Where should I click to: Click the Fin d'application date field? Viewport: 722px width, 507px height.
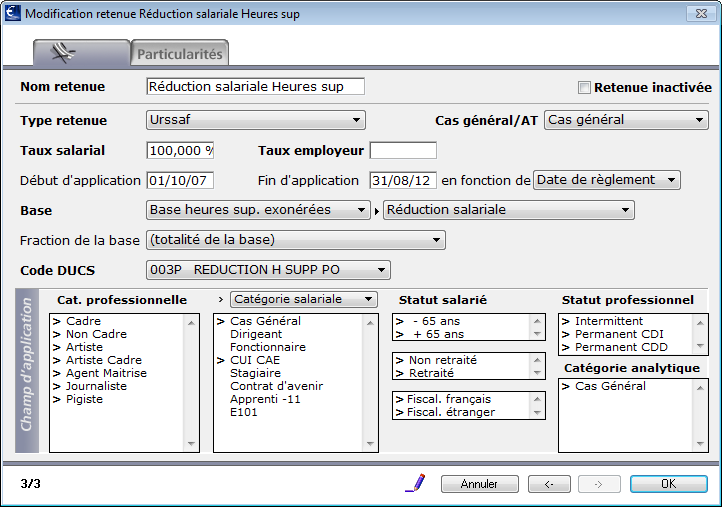click(403, 181)
